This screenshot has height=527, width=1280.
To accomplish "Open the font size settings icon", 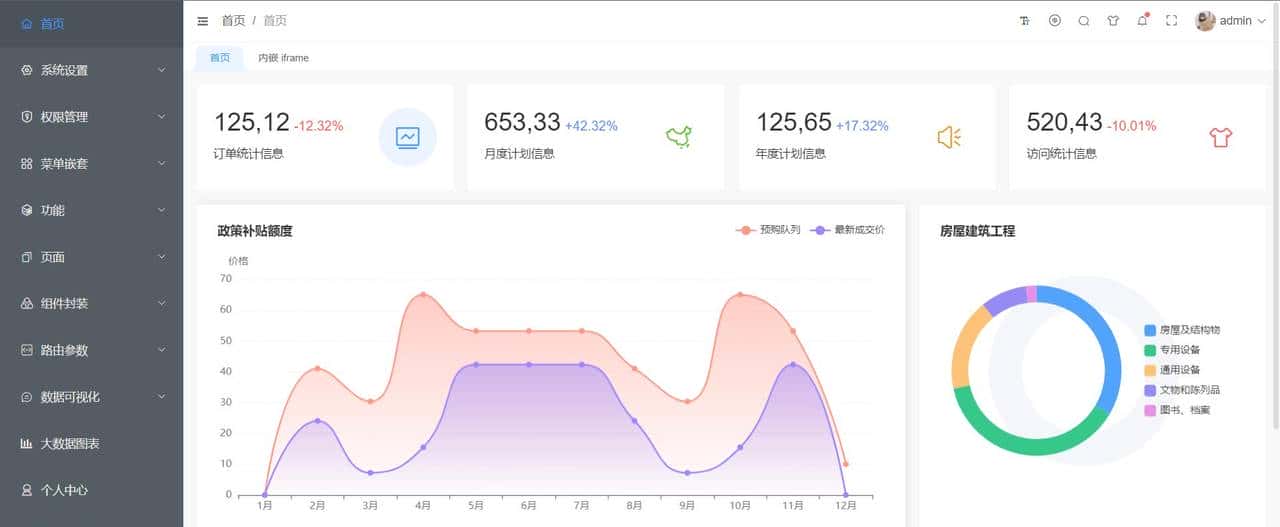I will 1024,21.
